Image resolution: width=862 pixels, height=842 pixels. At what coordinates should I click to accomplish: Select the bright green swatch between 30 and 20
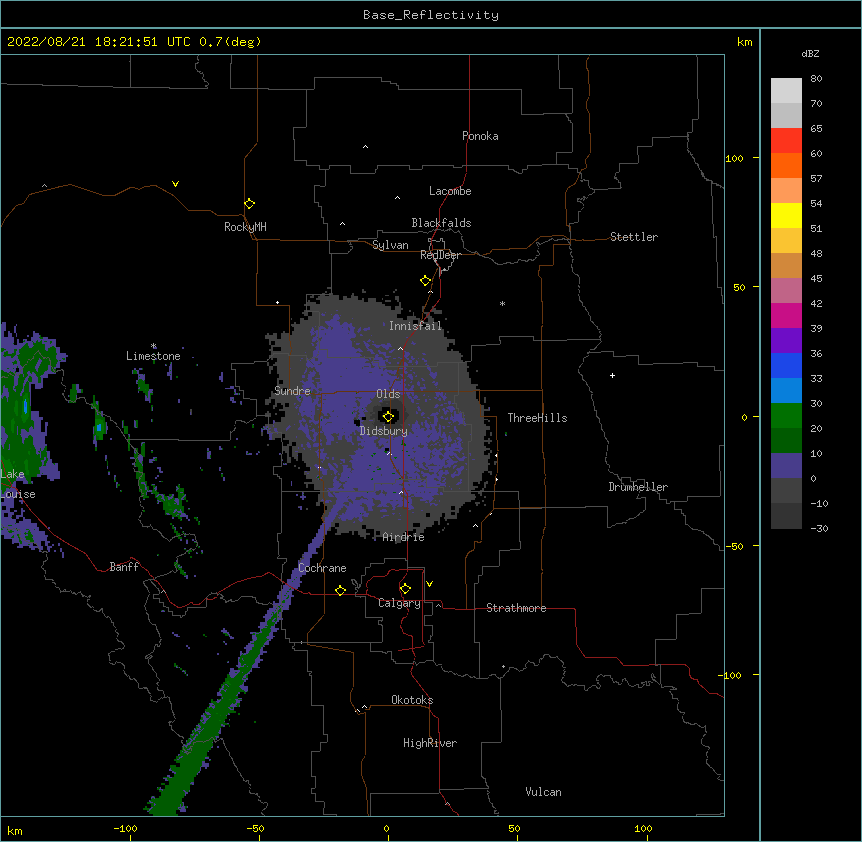click(786, 416)
